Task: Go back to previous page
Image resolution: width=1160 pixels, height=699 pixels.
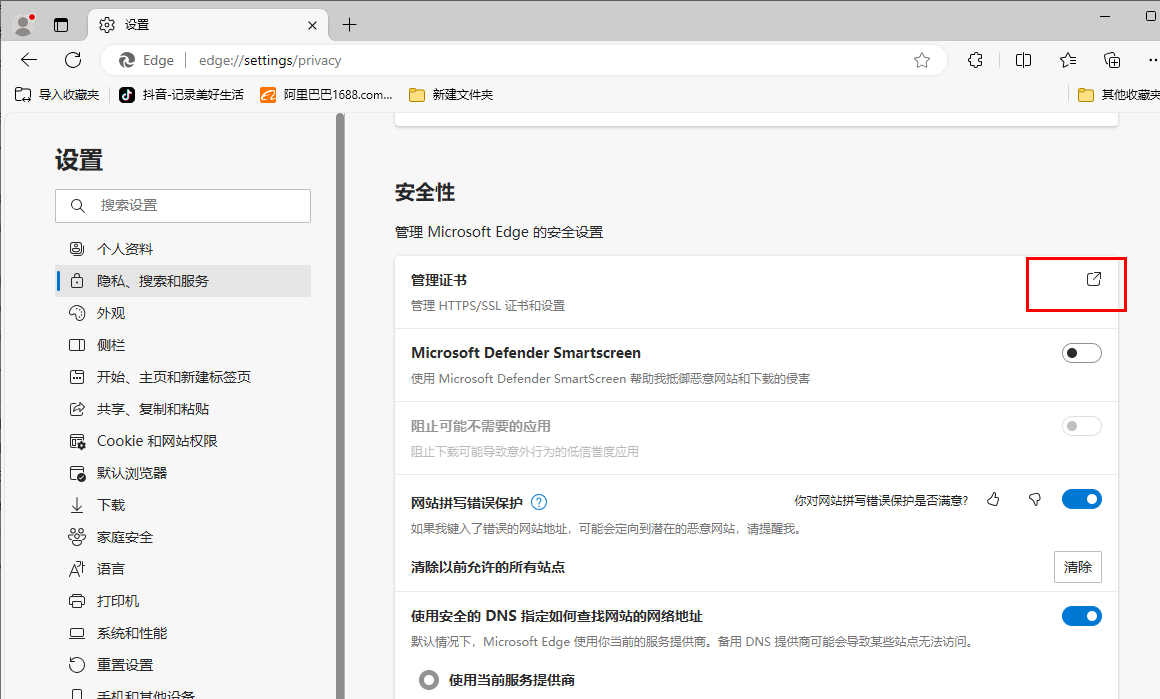Action: (29, 60)
